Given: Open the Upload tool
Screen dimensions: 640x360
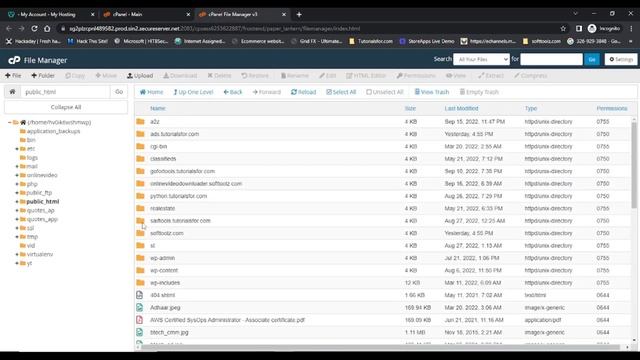Looking at the screenshot, I should pos(140,76).
